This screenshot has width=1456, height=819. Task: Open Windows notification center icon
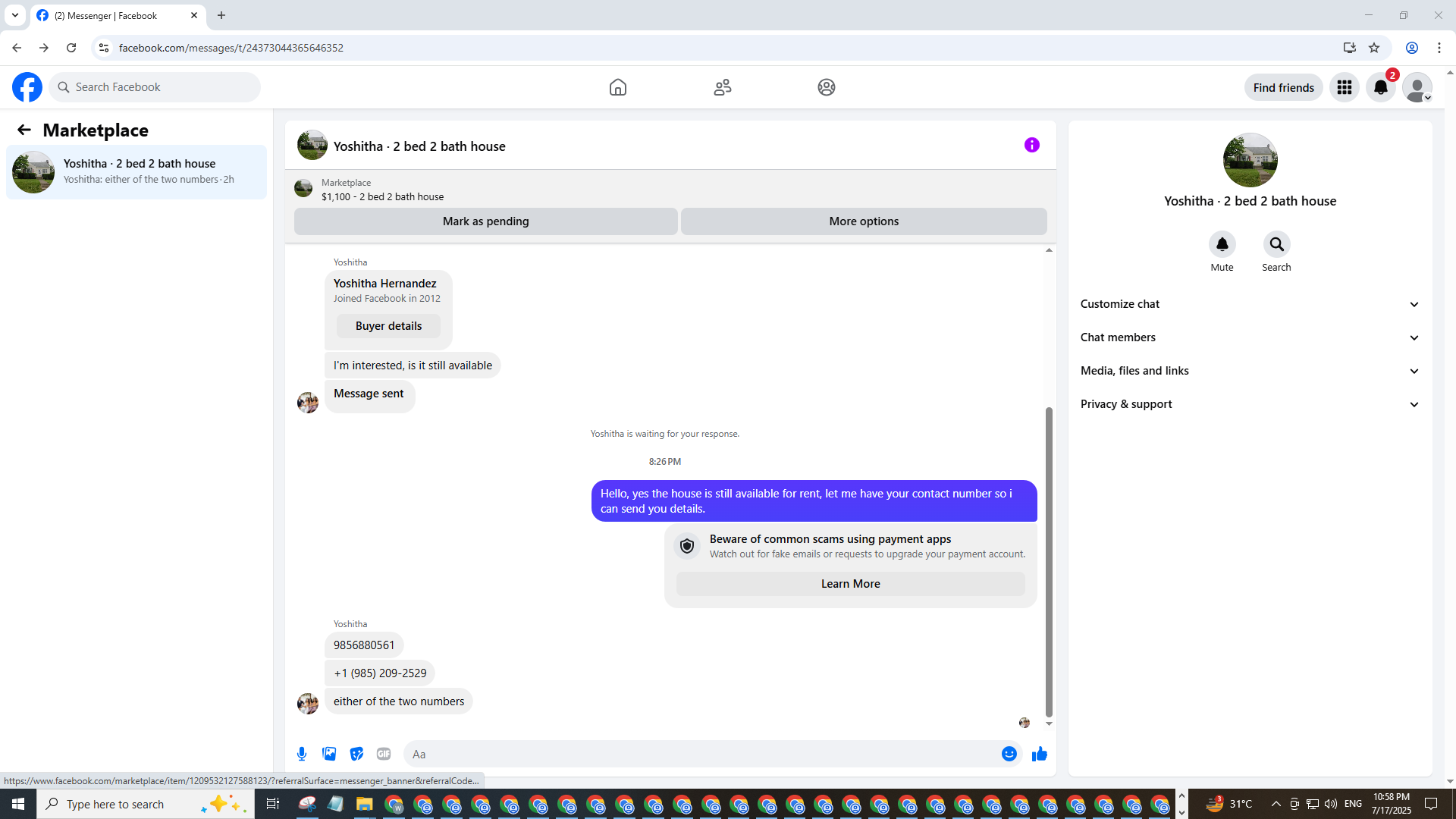[1431, 804]
